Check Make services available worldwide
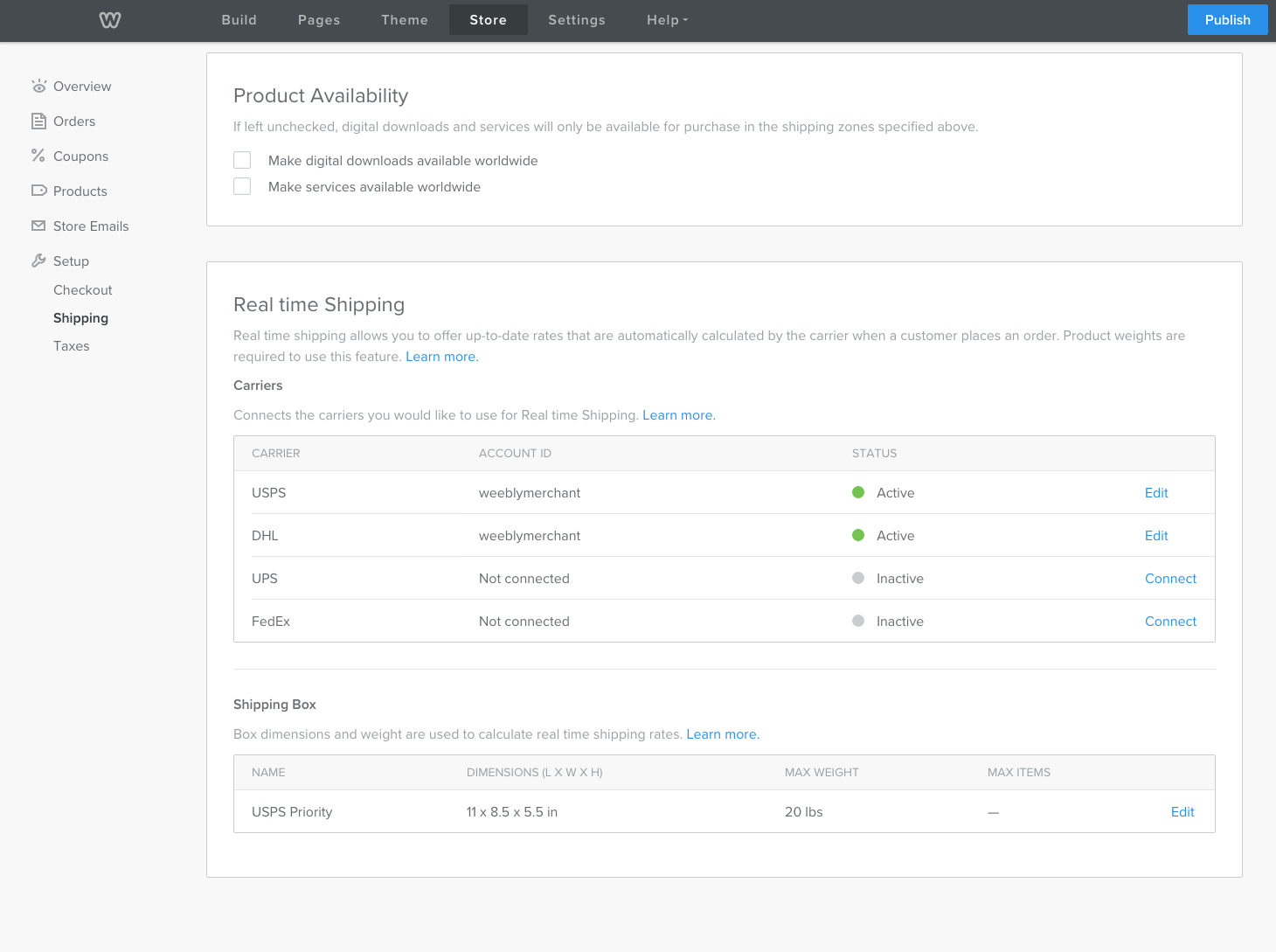The width and height of the screenshot is (1276, 952). (x=242, y=186)
